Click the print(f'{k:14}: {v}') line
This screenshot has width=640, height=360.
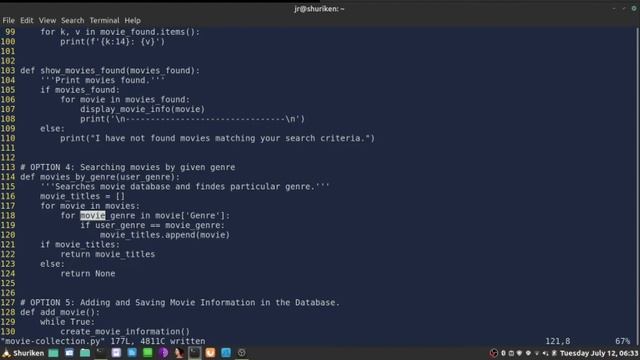113,42
